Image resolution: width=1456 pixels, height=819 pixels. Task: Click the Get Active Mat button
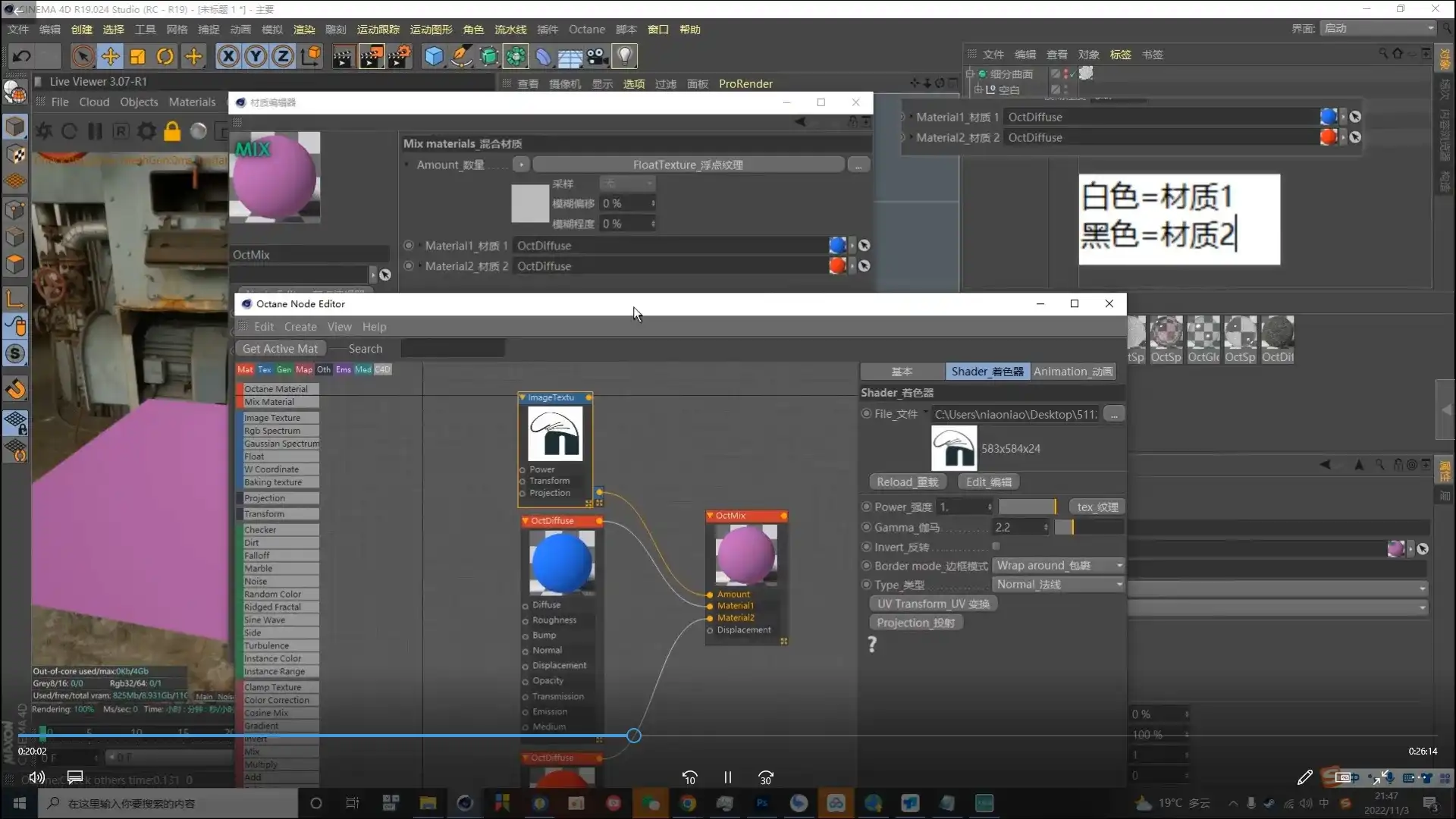pos(280,349)
